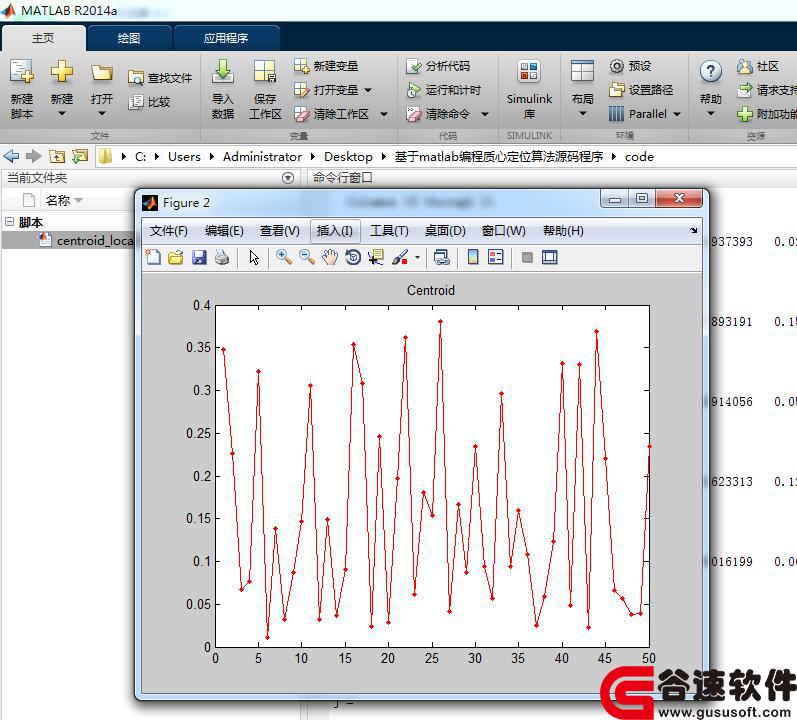Select the Edit Plot arrow tool
Viewport: 797px width, 720px height.
(254, 257)
